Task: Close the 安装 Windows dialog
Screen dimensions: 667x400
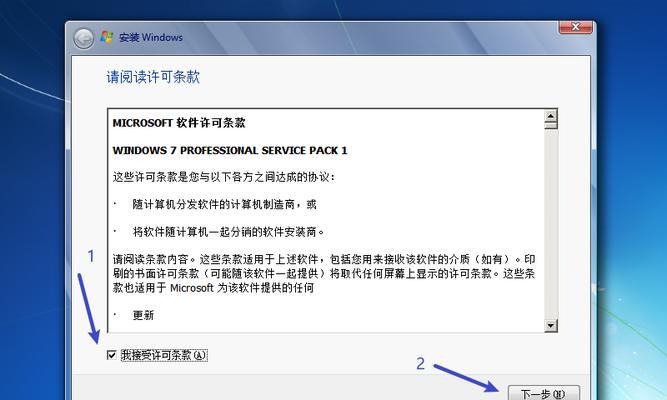Action: point(575,27)
